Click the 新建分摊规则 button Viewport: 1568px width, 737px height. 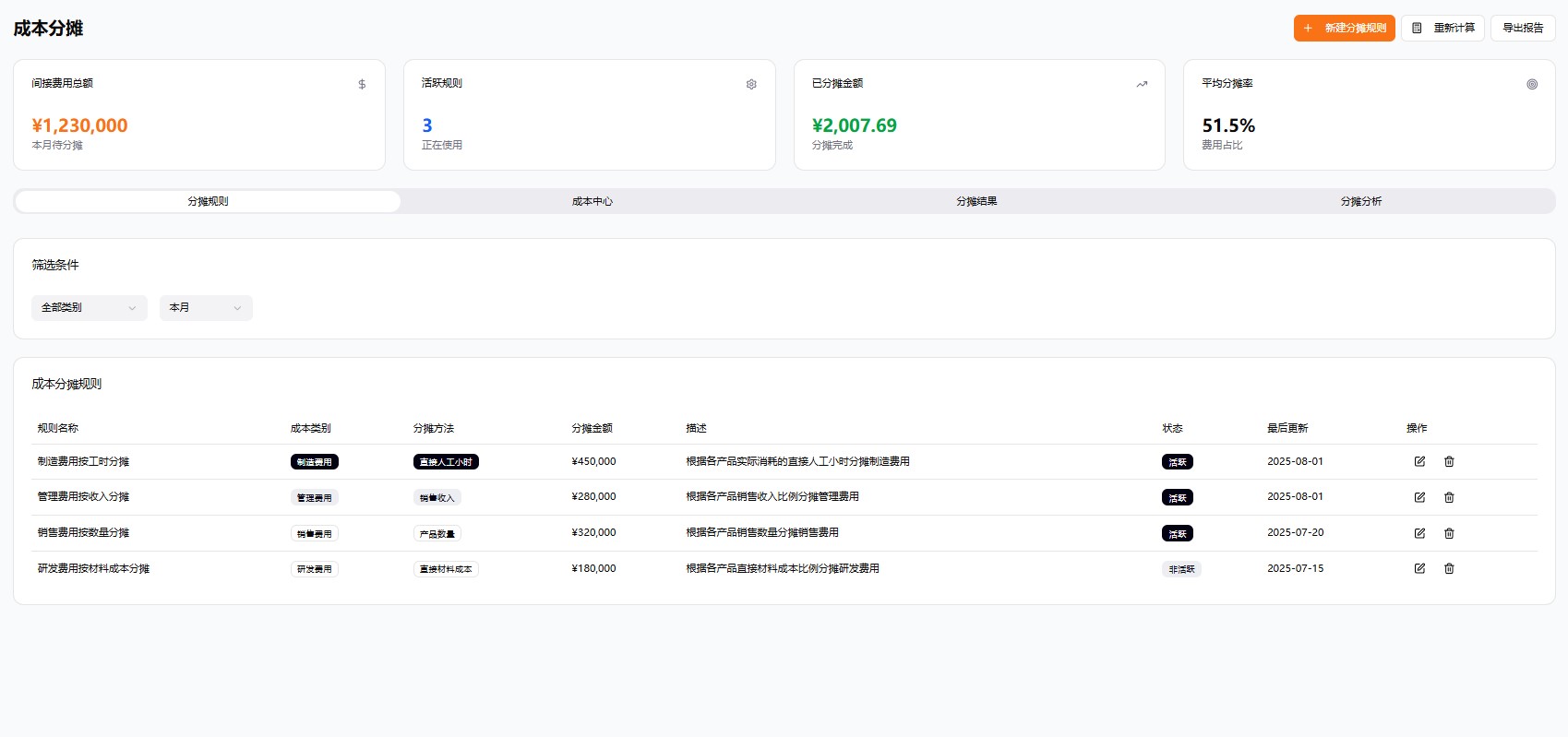[1344, 29]
